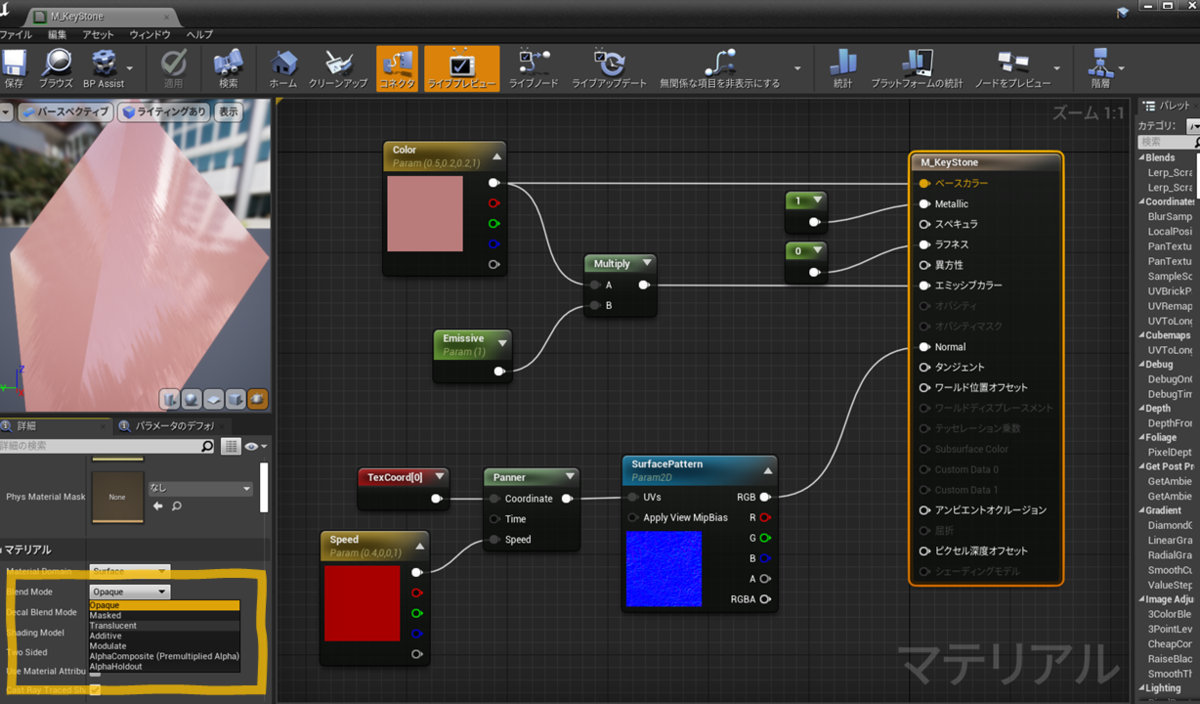Expand Panner node dropdown arrow
This screenshot has height=704, width=1200.
click(x=569, y=477)
